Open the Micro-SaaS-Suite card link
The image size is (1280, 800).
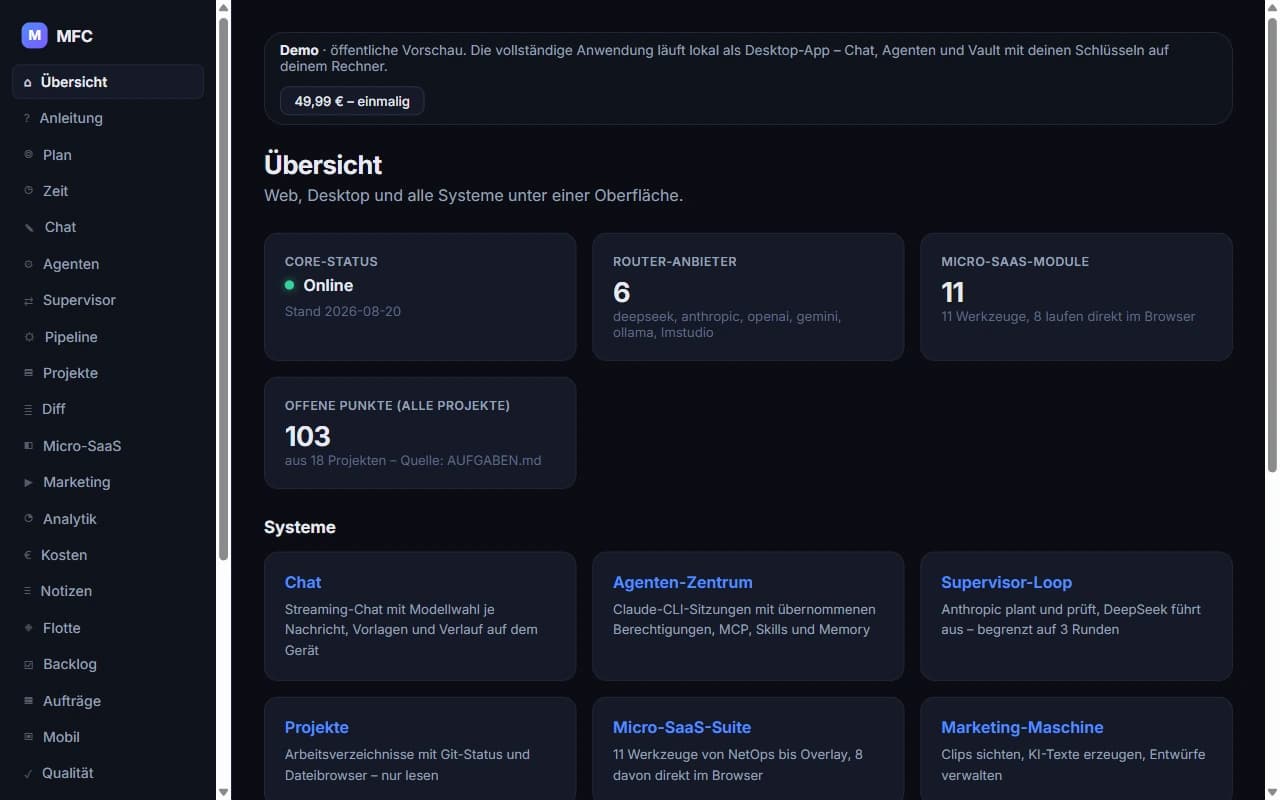click(682, 727)
